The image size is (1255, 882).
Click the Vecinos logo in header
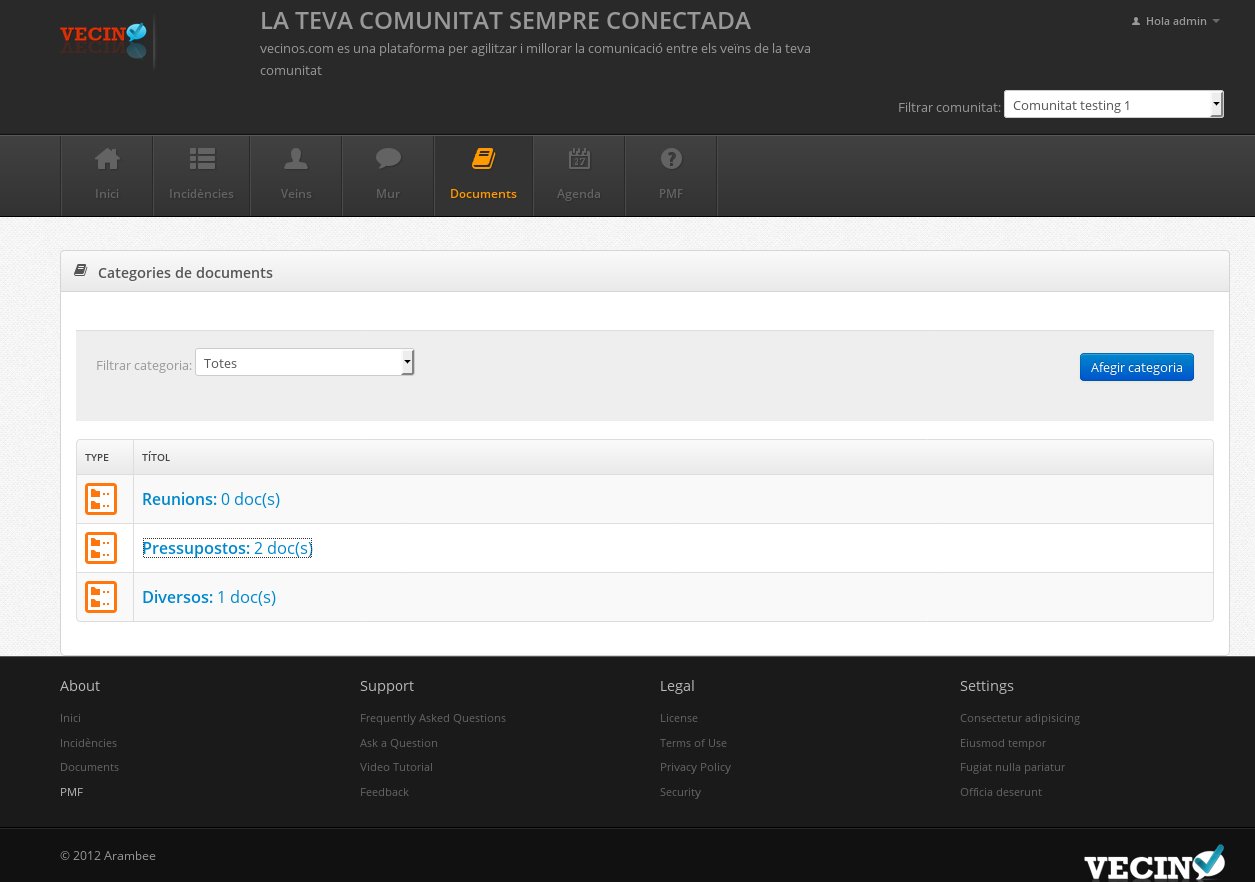[x=104, y=40]
